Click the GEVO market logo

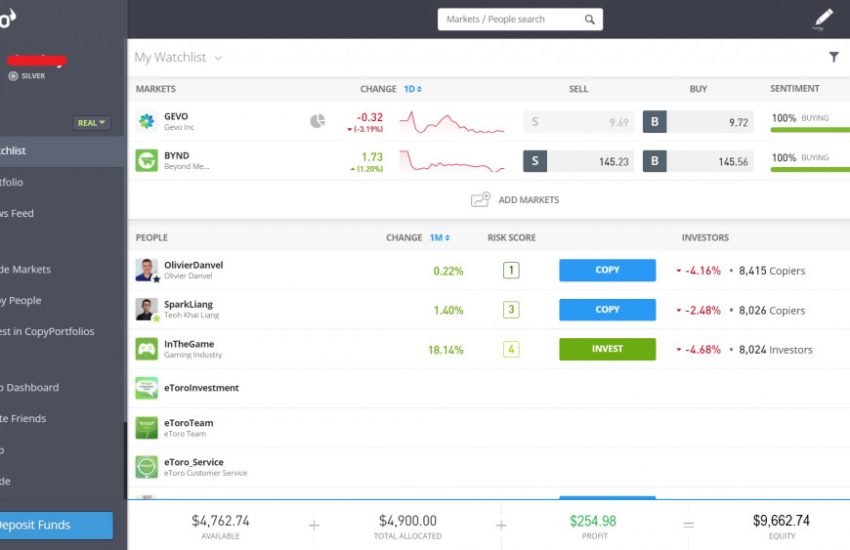pos(146,121)
